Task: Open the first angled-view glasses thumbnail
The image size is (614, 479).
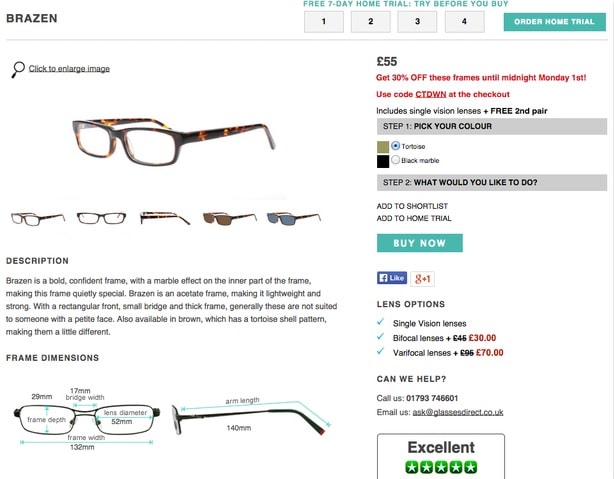Action: [38, 219]
